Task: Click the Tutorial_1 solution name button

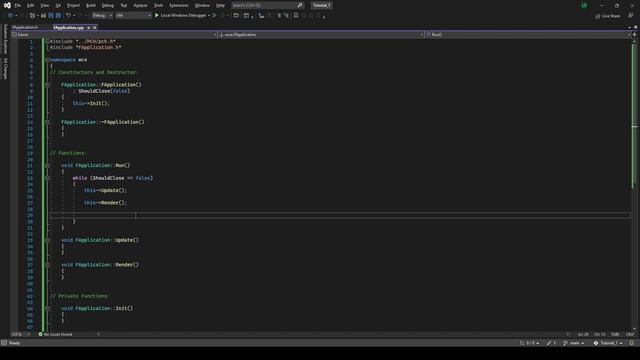Action: coord(322,5)
